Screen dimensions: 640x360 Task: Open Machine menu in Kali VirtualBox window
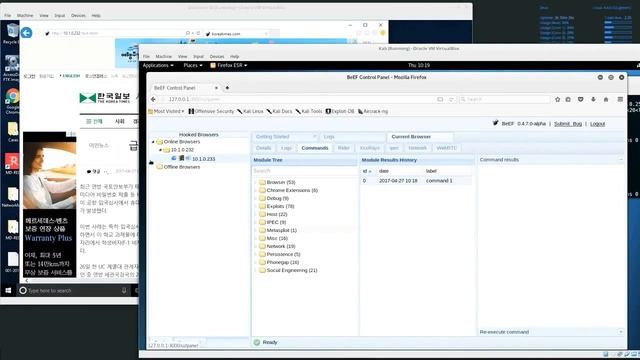[x=163, y=56]
